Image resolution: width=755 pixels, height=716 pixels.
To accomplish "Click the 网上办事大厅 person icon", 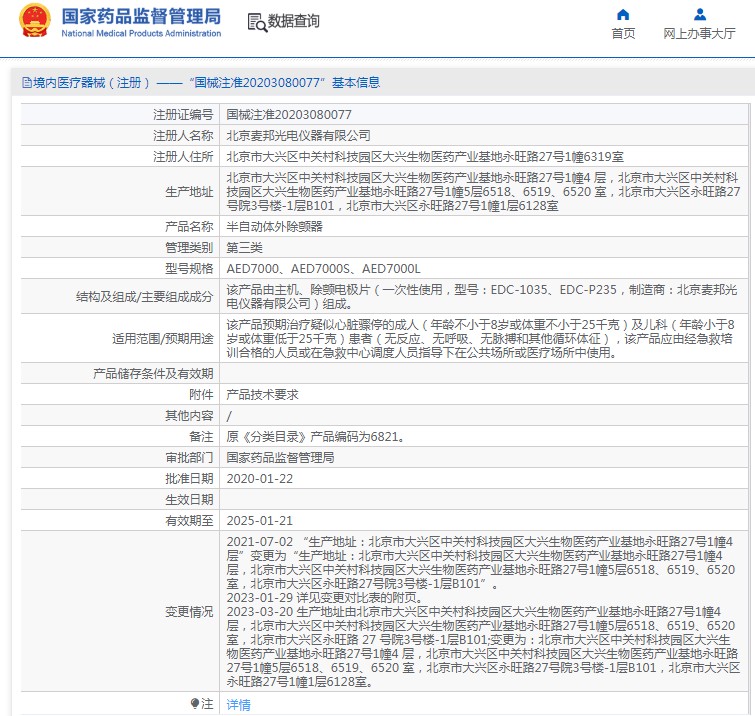I will pos(699,15).
